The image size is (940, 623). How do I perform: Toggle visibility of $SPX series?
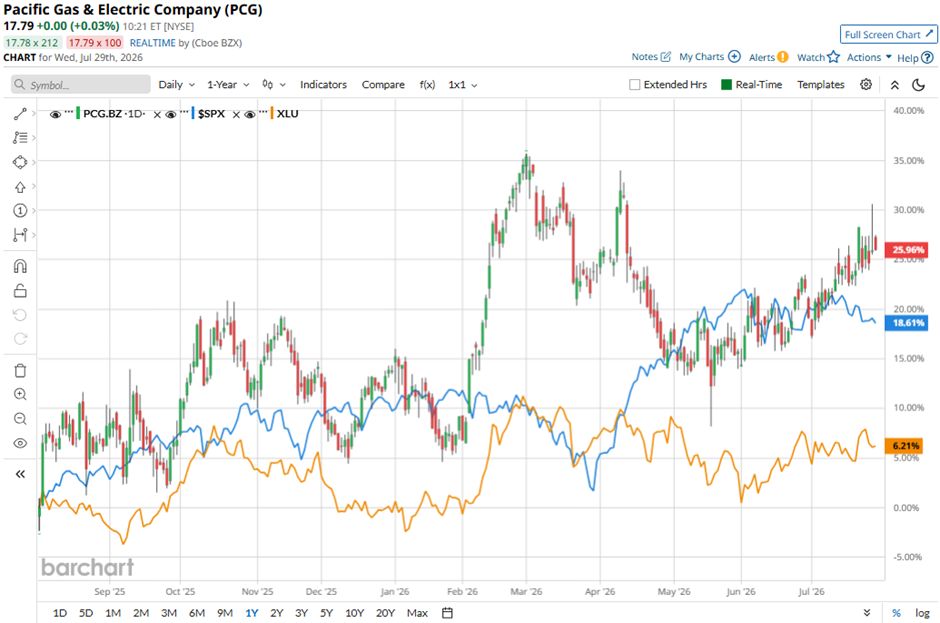click(x=171, y=114)
